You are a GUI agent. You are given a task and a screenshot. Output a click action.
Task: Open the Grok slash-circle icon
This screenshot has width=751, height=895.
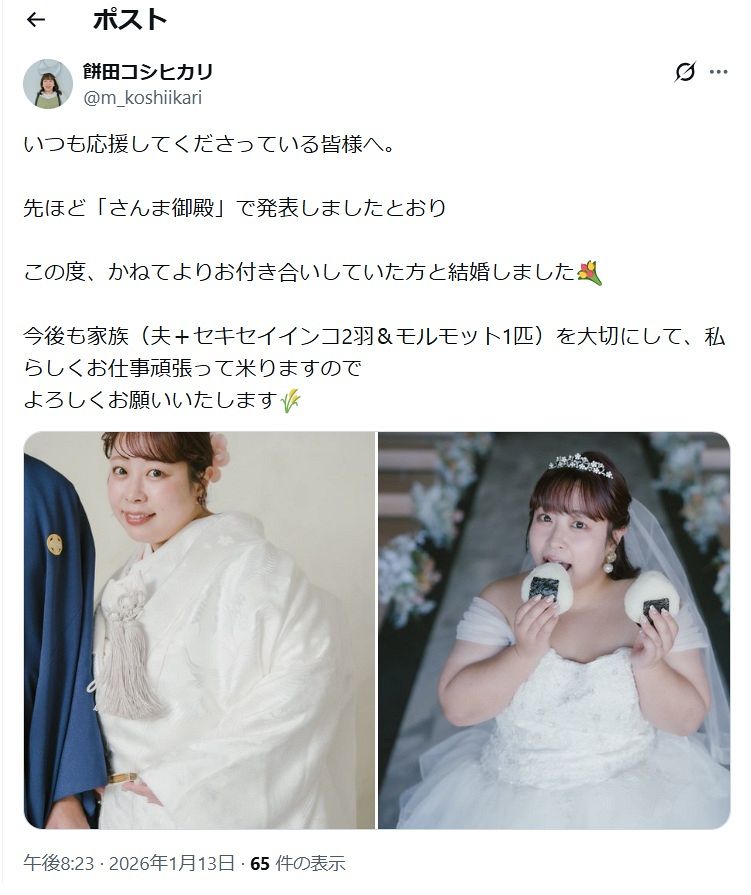(685, 72)
